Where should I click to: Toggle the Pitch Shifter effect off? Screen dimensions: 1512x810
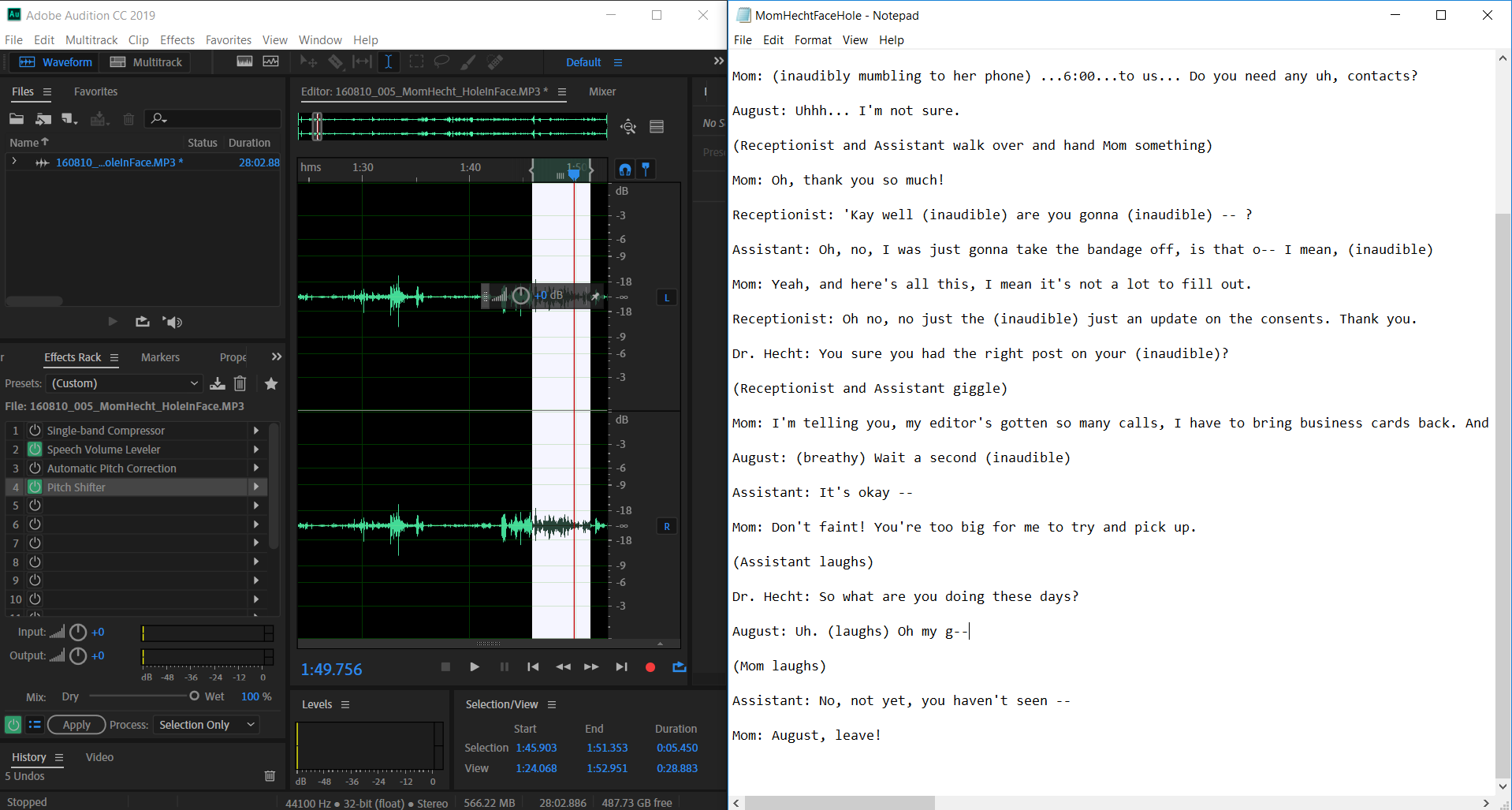35,487
